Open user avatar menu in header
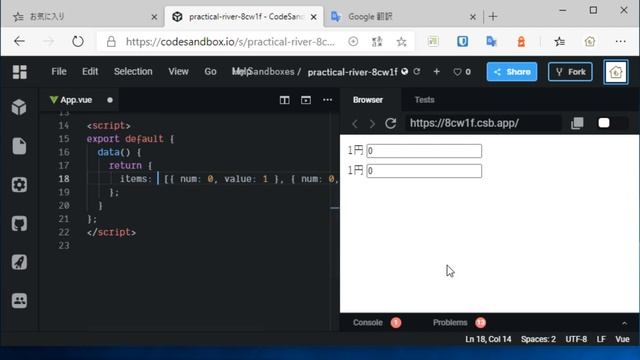 616,72
